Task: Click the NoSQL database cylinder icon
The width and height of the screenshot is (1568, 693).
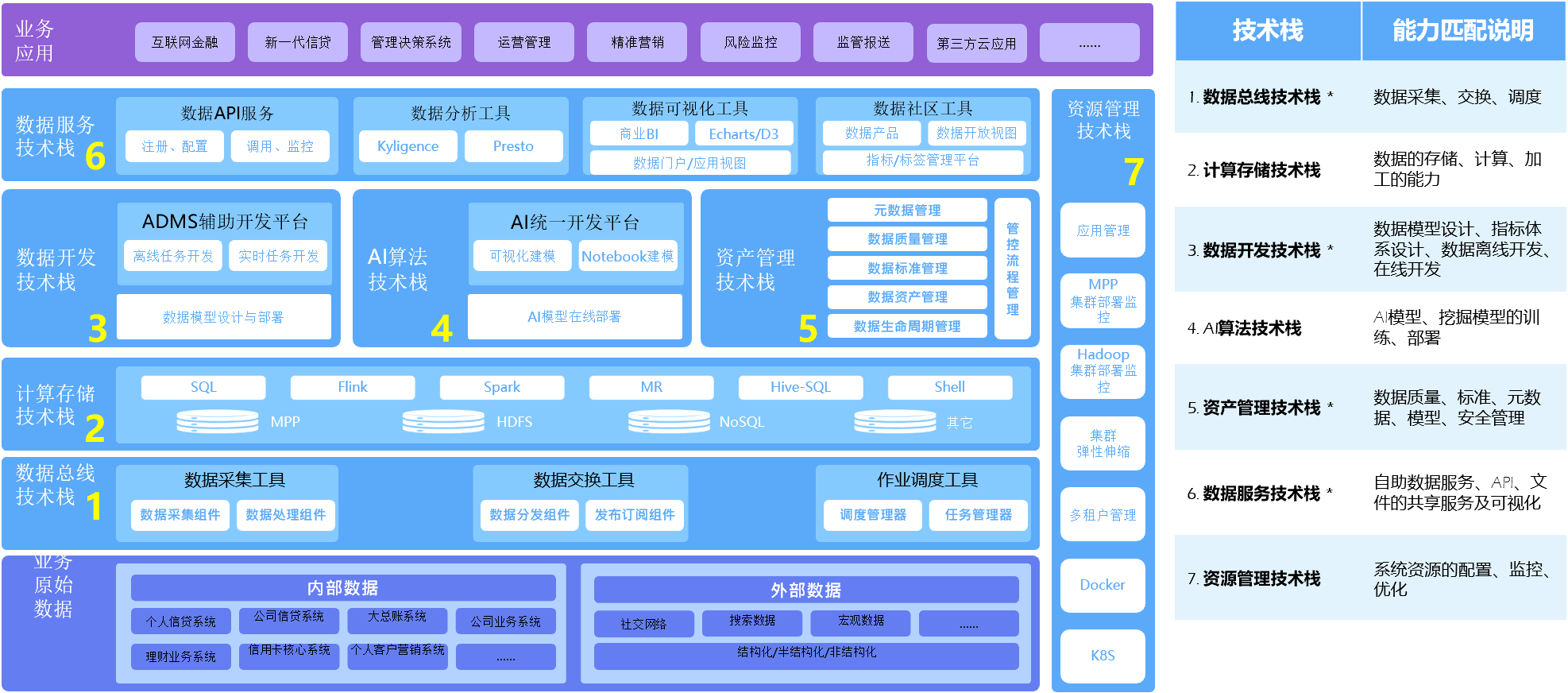Action: (669, 421)
